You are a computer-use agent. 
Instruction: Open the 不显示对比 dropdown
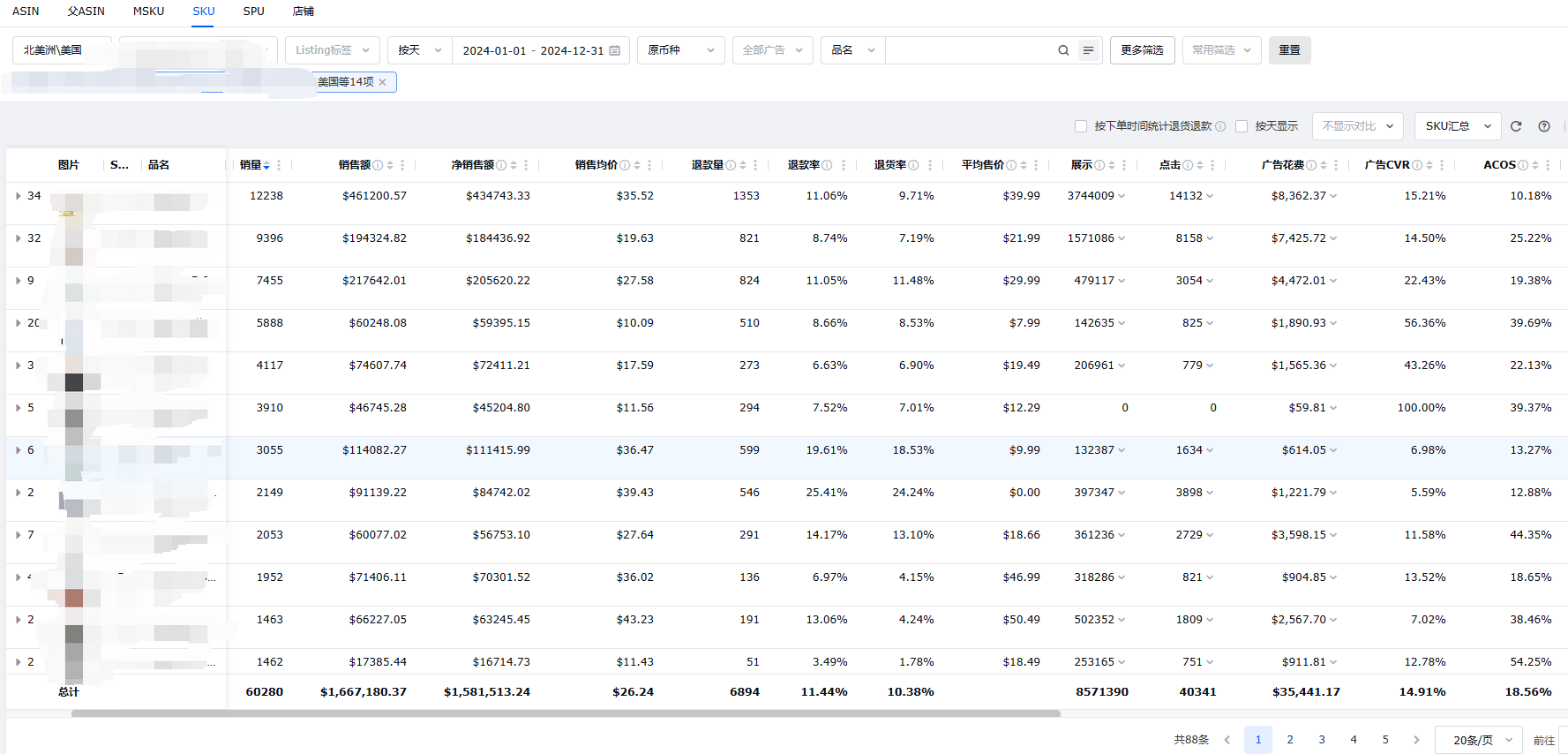tap(1357, 126)
